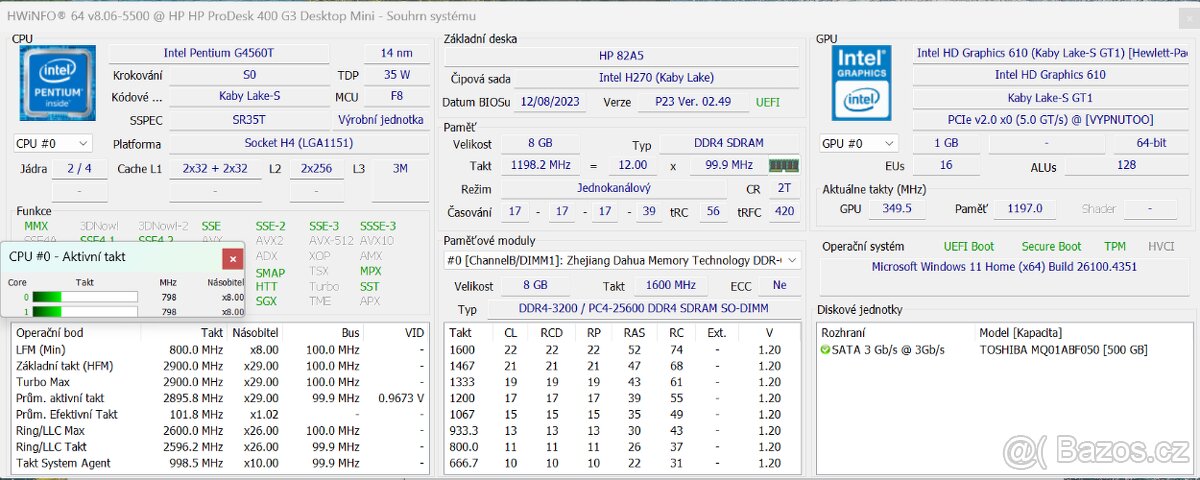Viewport: 1200px width, 480px height.
Task: Click the TPM indicator label
Action: tap(1114, 246)
